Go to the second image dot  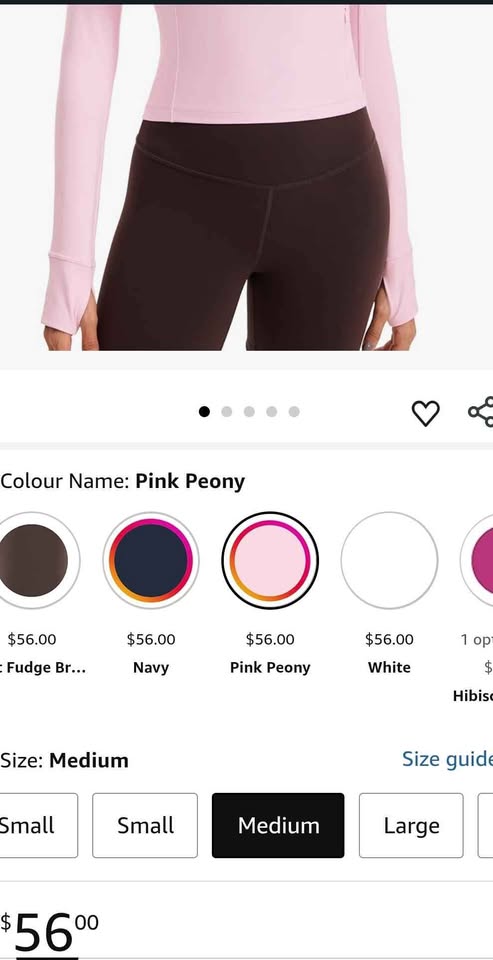[x=227, y=411]
